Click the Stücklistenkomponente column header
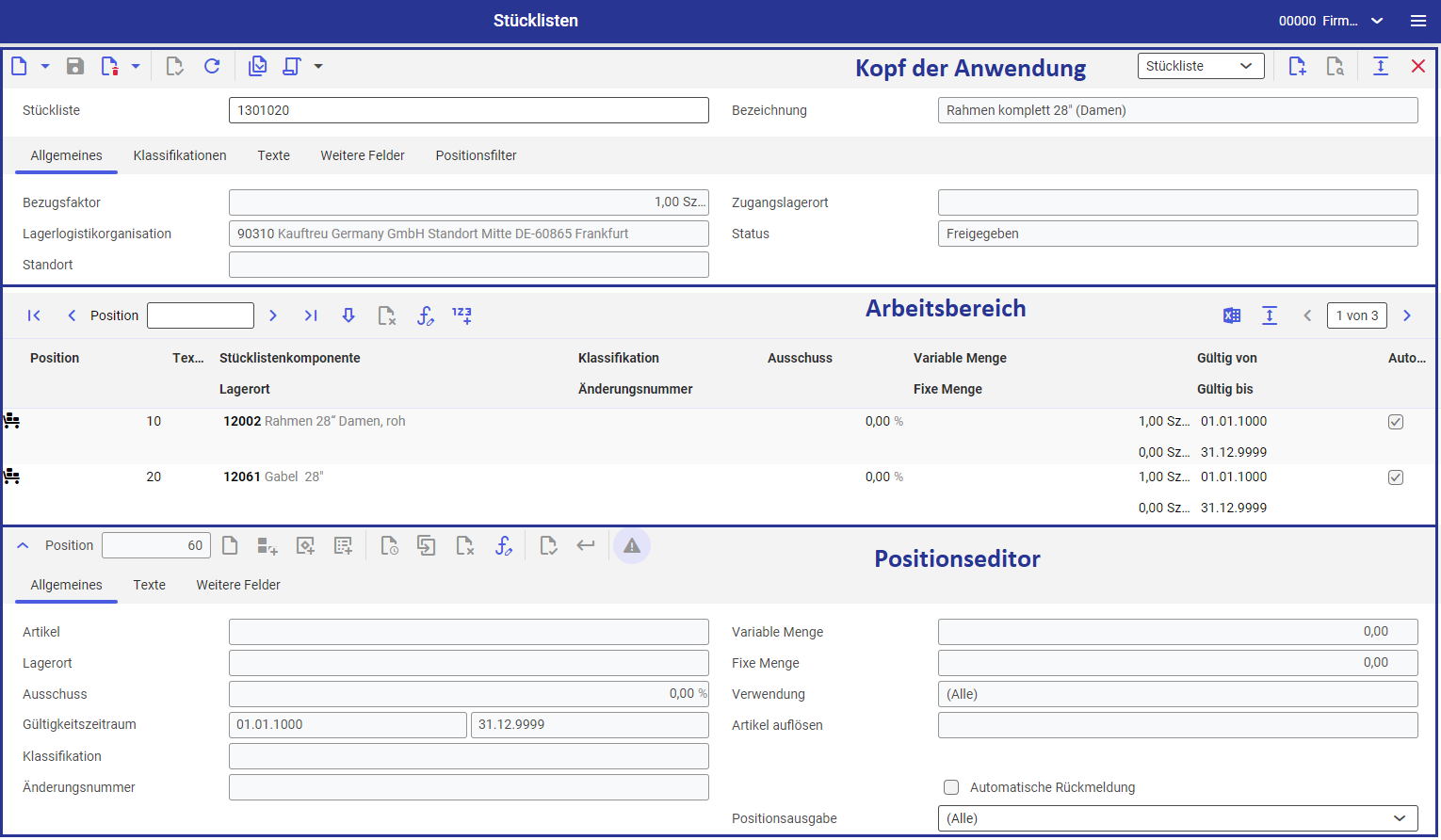 [290, 358]
